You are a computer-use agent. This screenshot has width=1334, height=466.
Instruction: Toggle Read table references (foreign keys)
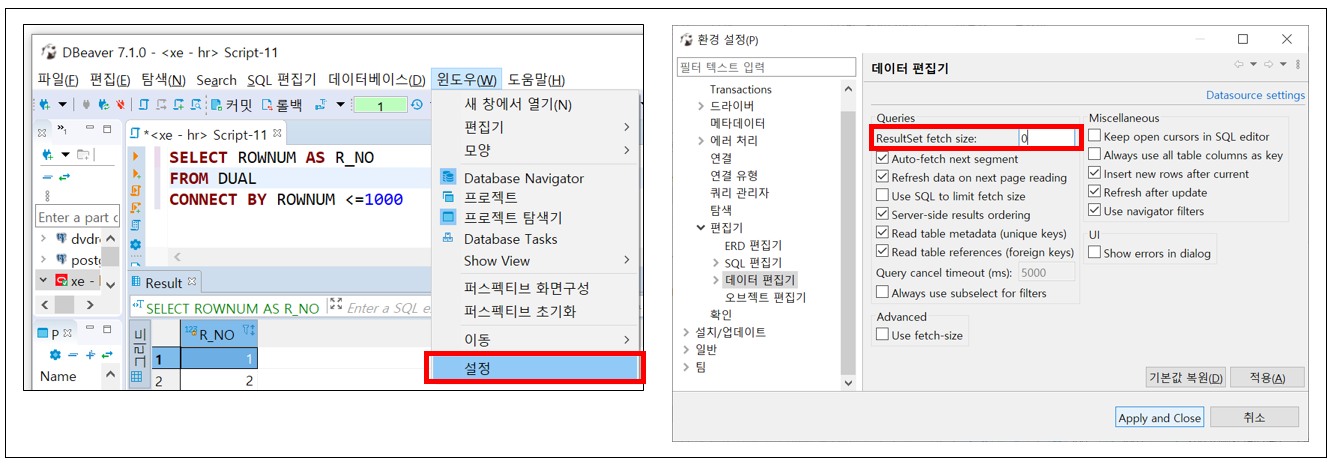[882, 252]
